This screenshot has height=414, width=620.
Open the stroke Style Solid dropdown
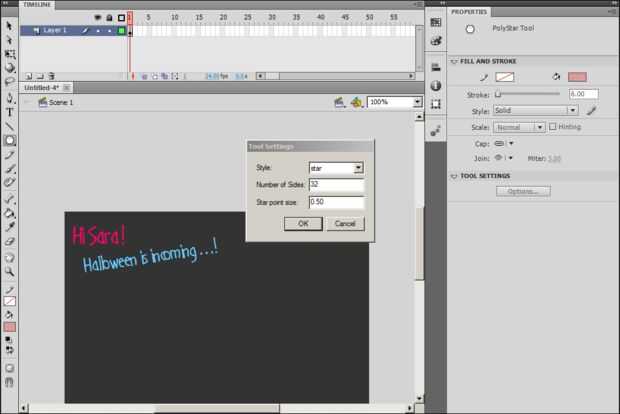(x=536, y=110)
